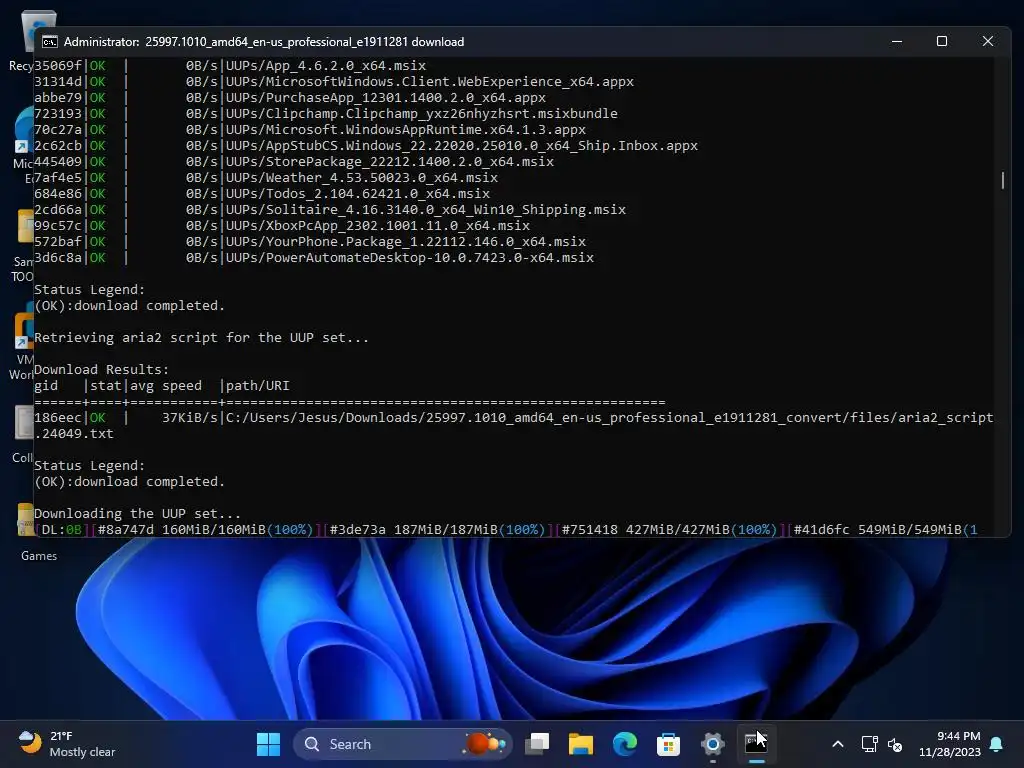
Task: Click the #3de73a 187MiB/187MiB progress entry
Action: click(x=438, y=530)
